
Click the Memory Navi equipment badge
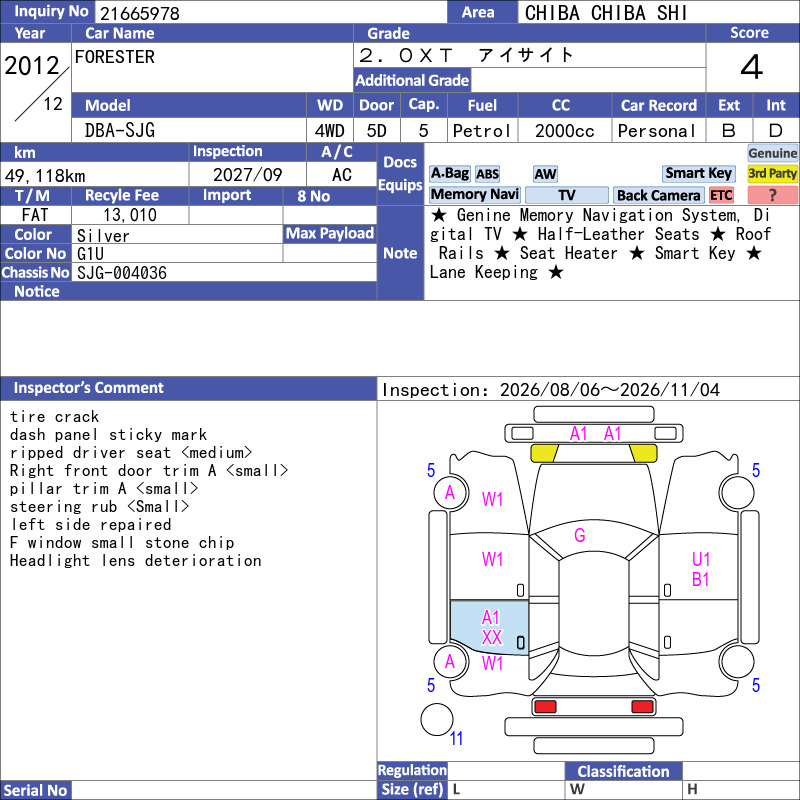(x=474, y=195)
